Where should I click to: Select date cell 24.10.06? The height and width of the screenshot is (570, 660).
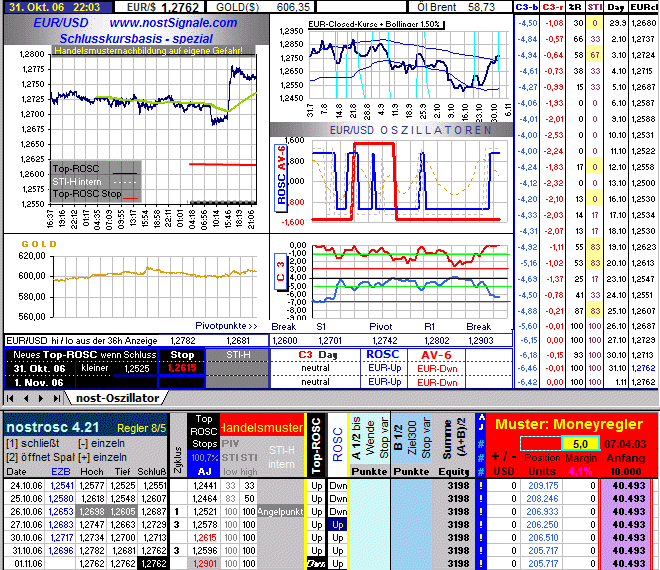[26, 486]
